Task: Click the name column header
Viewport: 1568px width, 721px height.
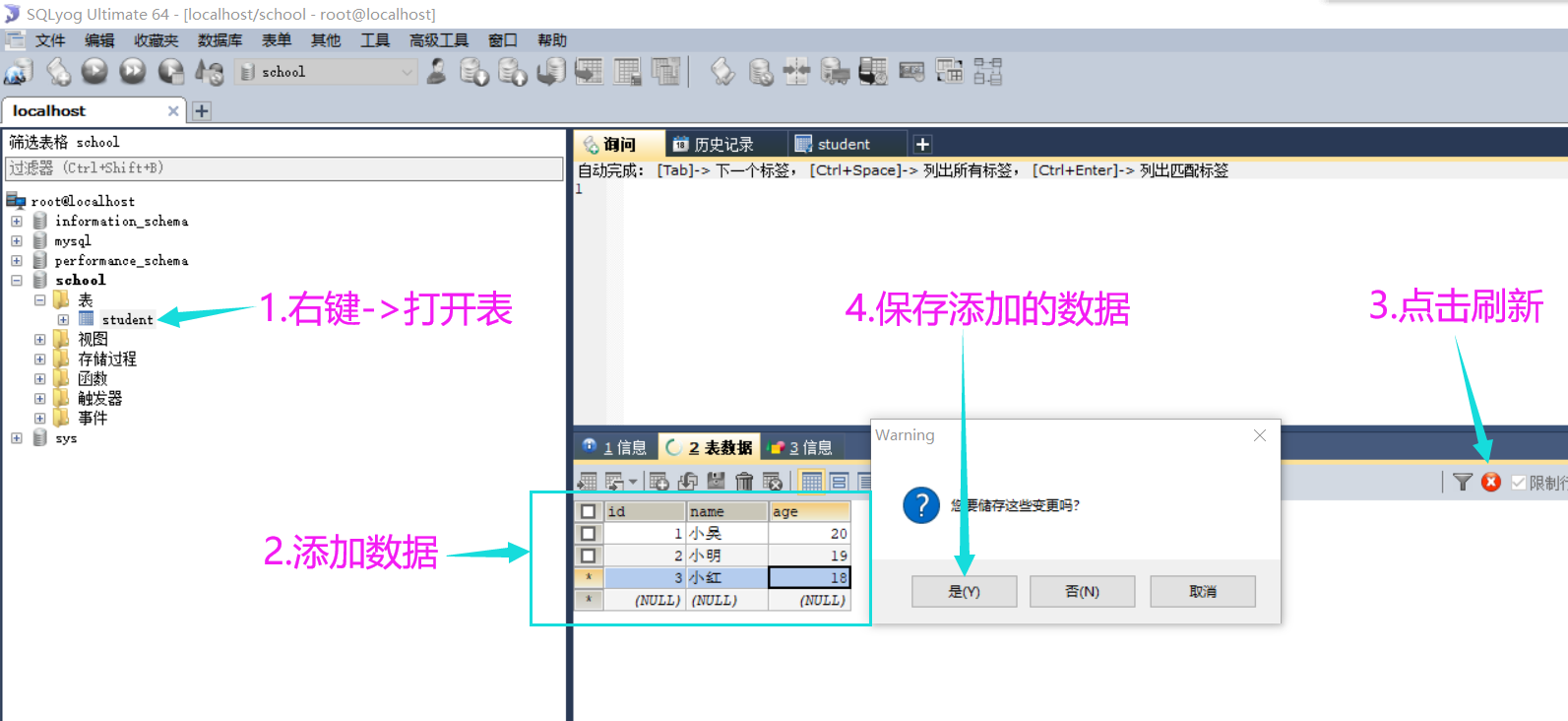Action: tap(726, 511)
